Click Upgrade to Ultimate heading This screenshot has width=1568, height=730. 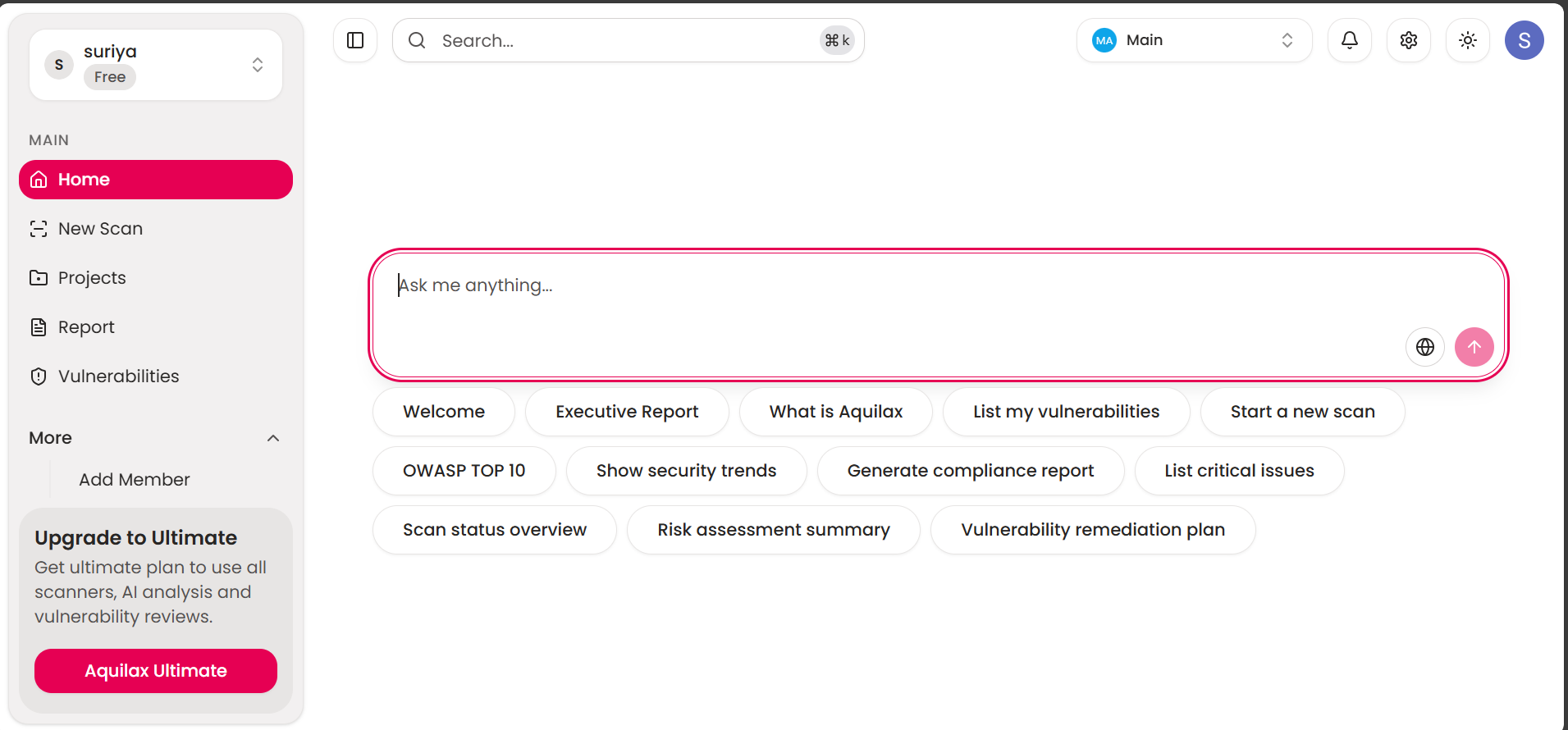click(x=136, y=538)
